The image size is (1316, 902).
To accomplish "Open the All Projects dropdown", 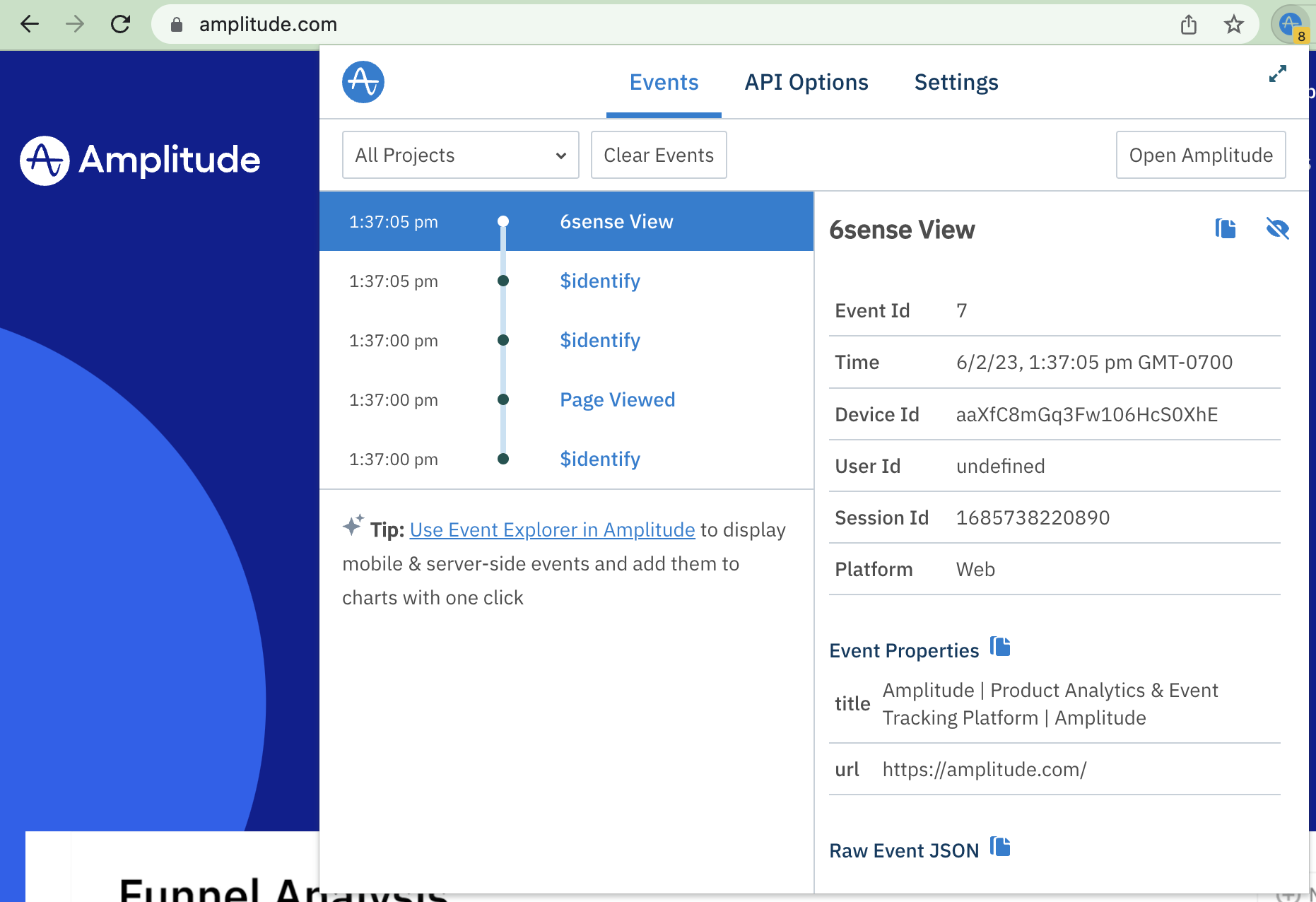I will click(x=460, y=155).
